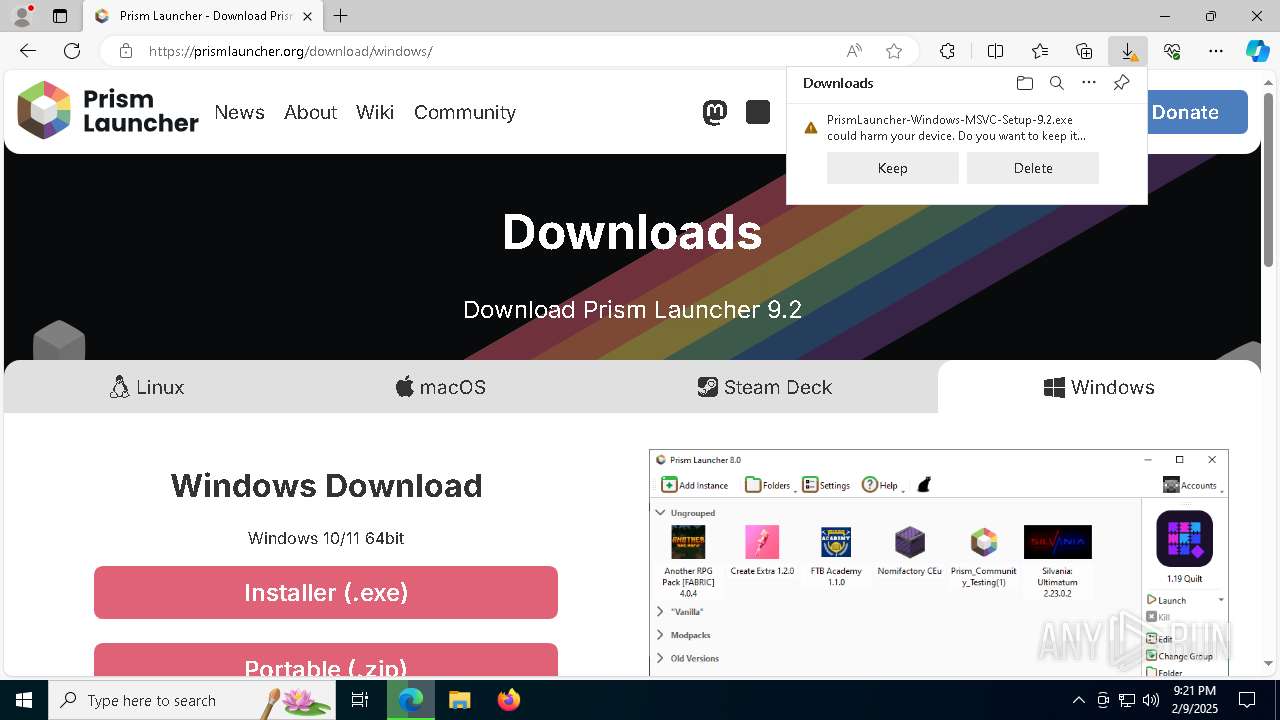This screenshot has width=1280, height=720.
Task: Open Browser essentials icon
Action: (1172, 51)
